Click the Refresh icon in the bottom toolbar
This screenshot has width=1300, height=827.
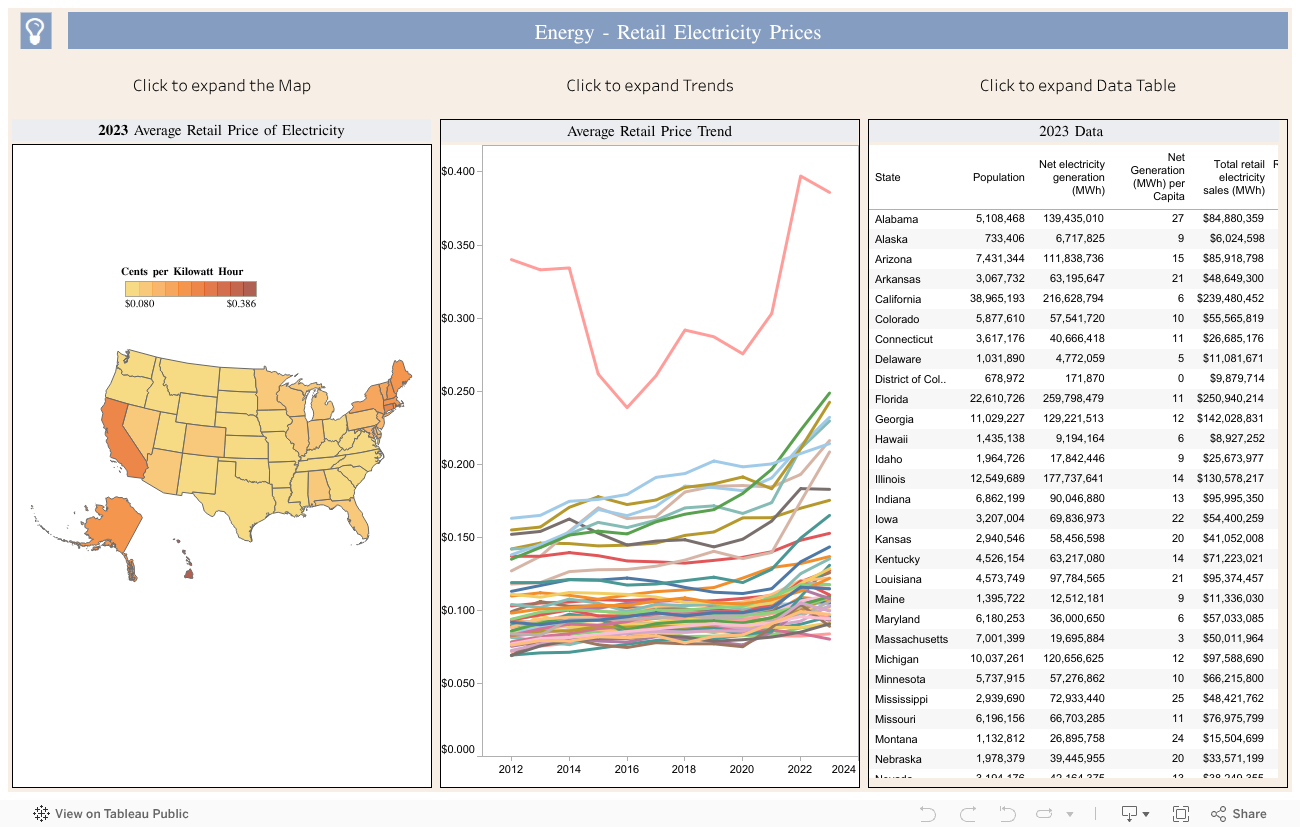1044,813
